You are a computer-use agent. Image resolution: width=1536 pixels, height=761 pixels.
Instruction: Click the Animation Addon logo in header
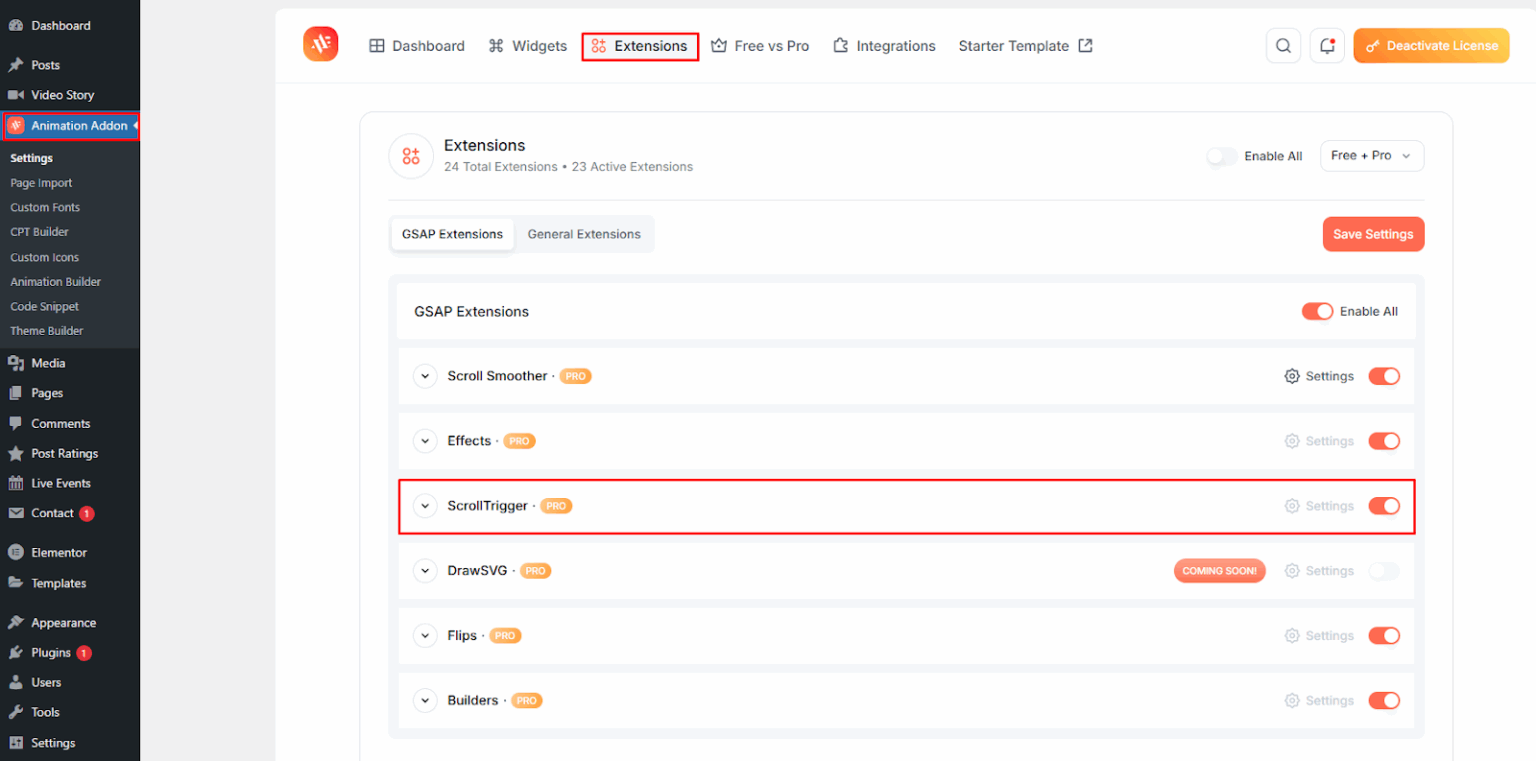[x=321, y=44]
